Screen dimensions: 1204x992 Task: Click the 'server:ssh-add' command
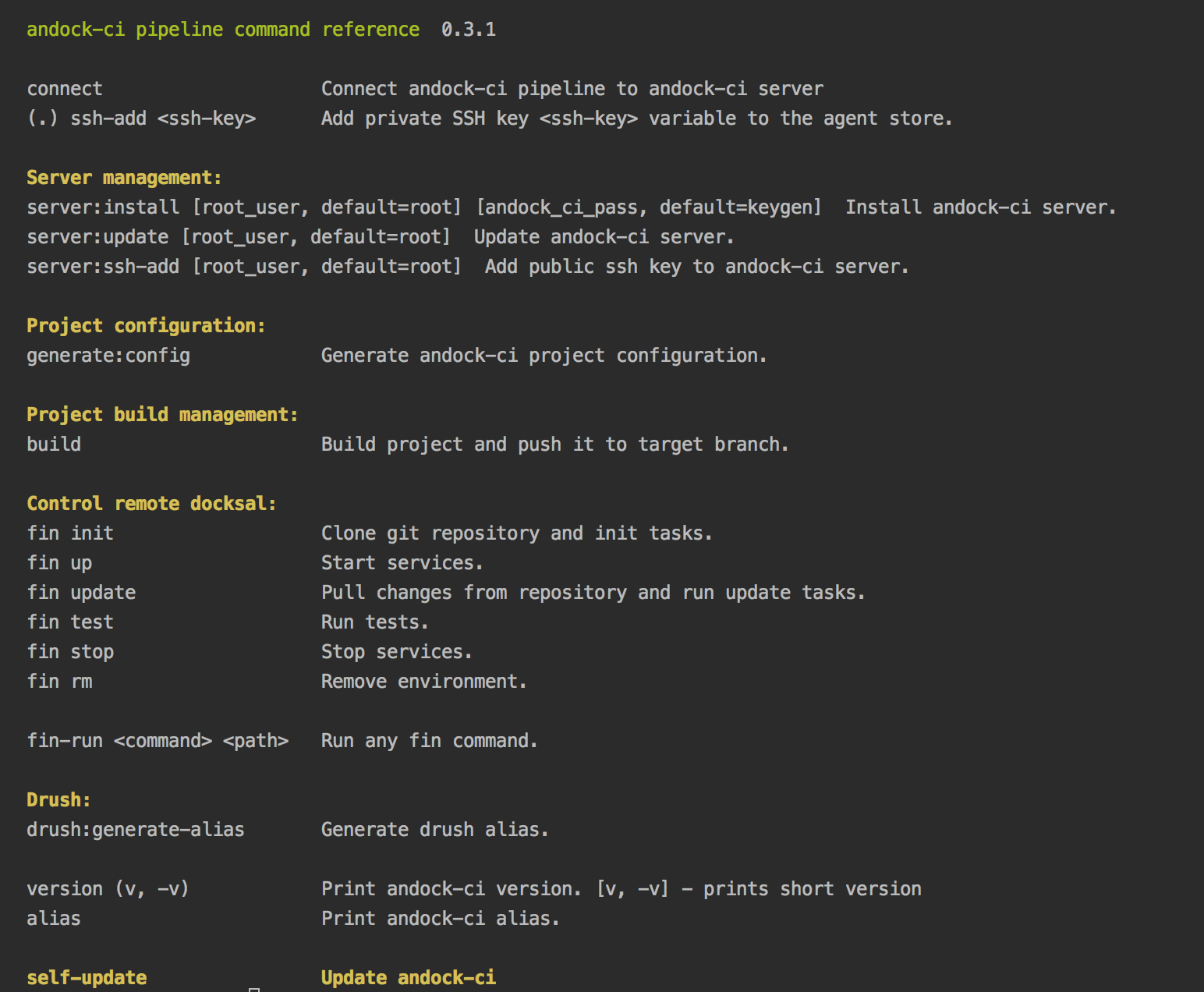click(x=244, y=267)
